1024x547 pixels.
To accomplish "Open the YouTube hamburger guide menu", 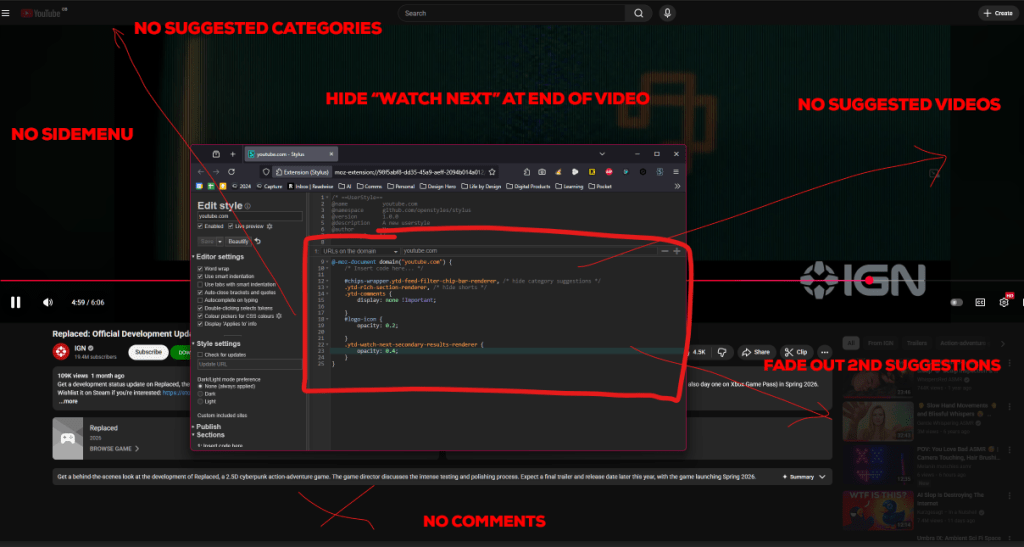I will (x=6, y=13).
